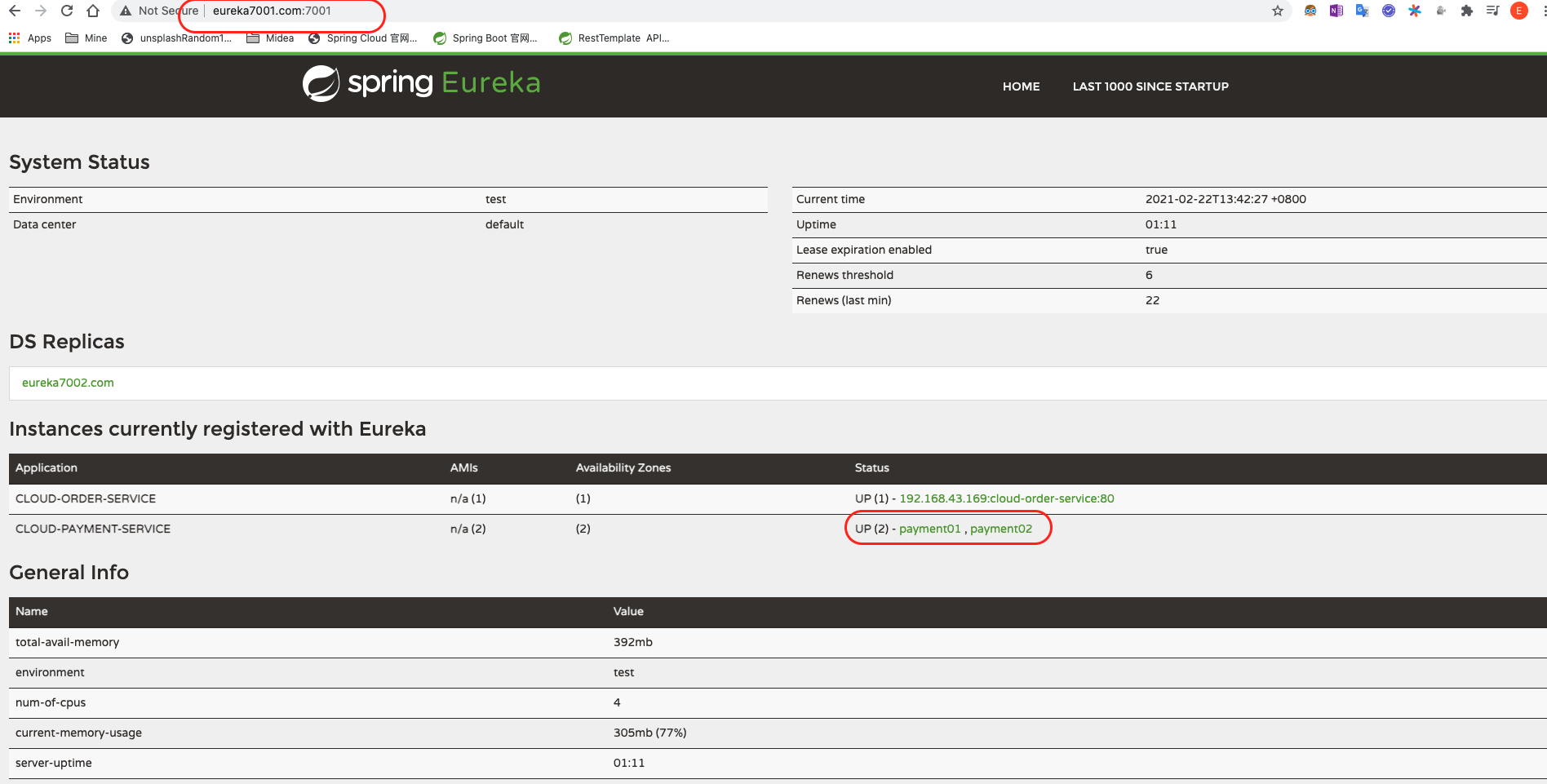This screenshot has width=1547, height=784.
Task: Open the Mine bookmarks folder
Action: click(86, 38)
